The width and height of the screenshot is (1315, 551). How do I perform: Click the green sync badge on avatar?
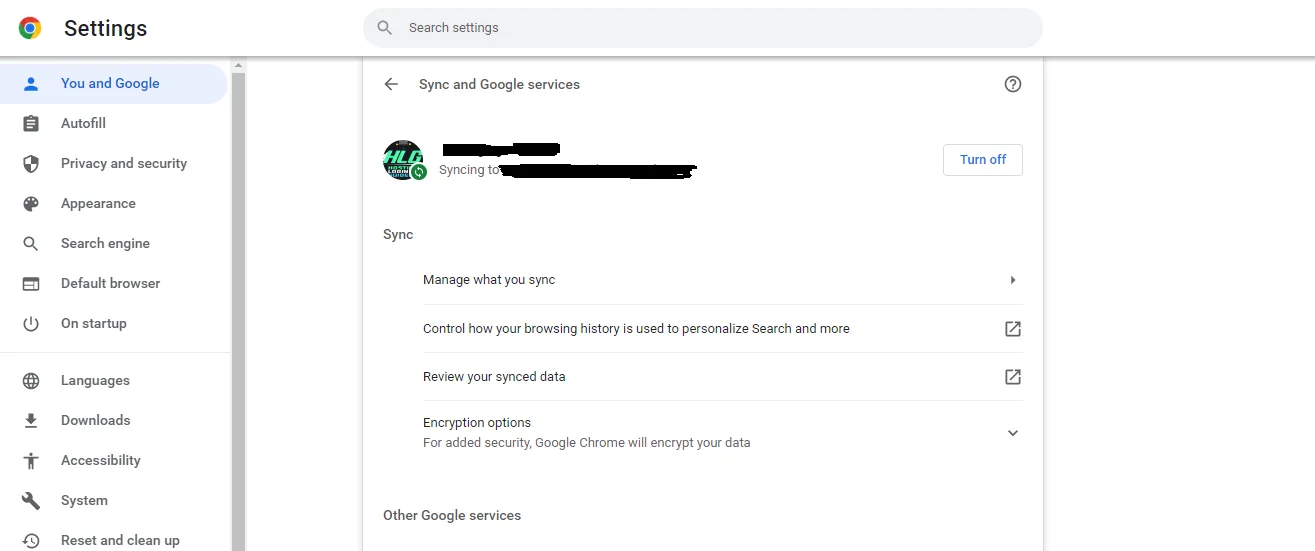pyautogui.click(x=419, y=172)
